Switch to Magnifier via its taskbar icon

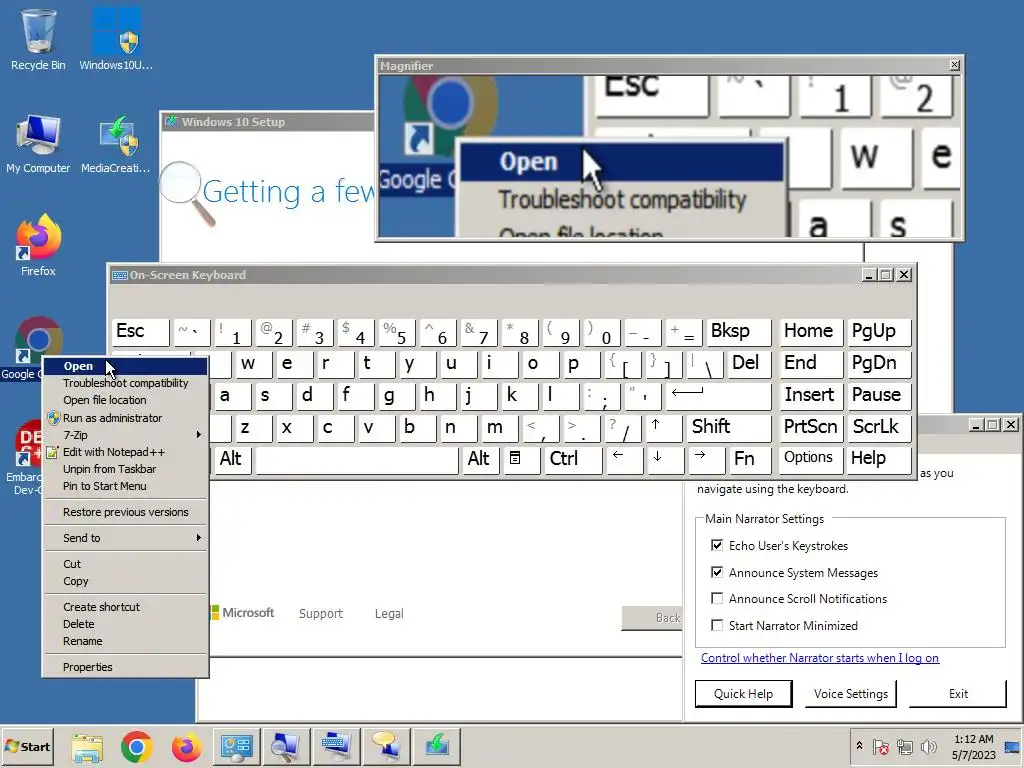coord(286,747)
